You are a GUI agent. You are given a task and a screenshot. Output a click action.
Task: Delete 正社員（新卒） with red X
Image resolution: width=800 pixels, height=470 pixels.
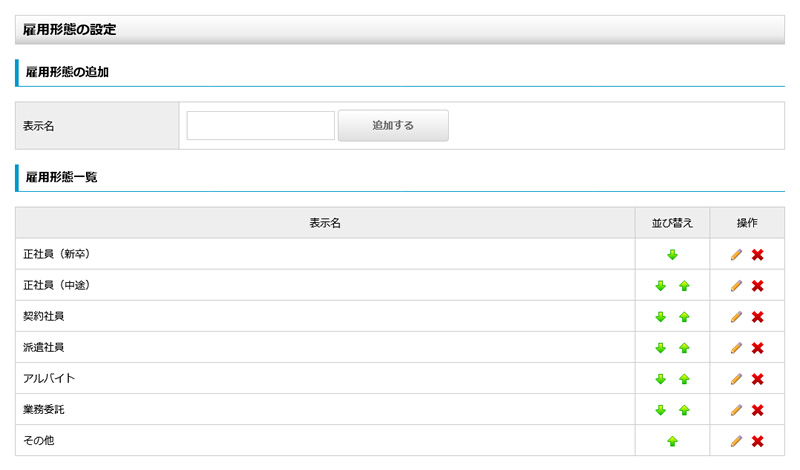tap(758, 255)
